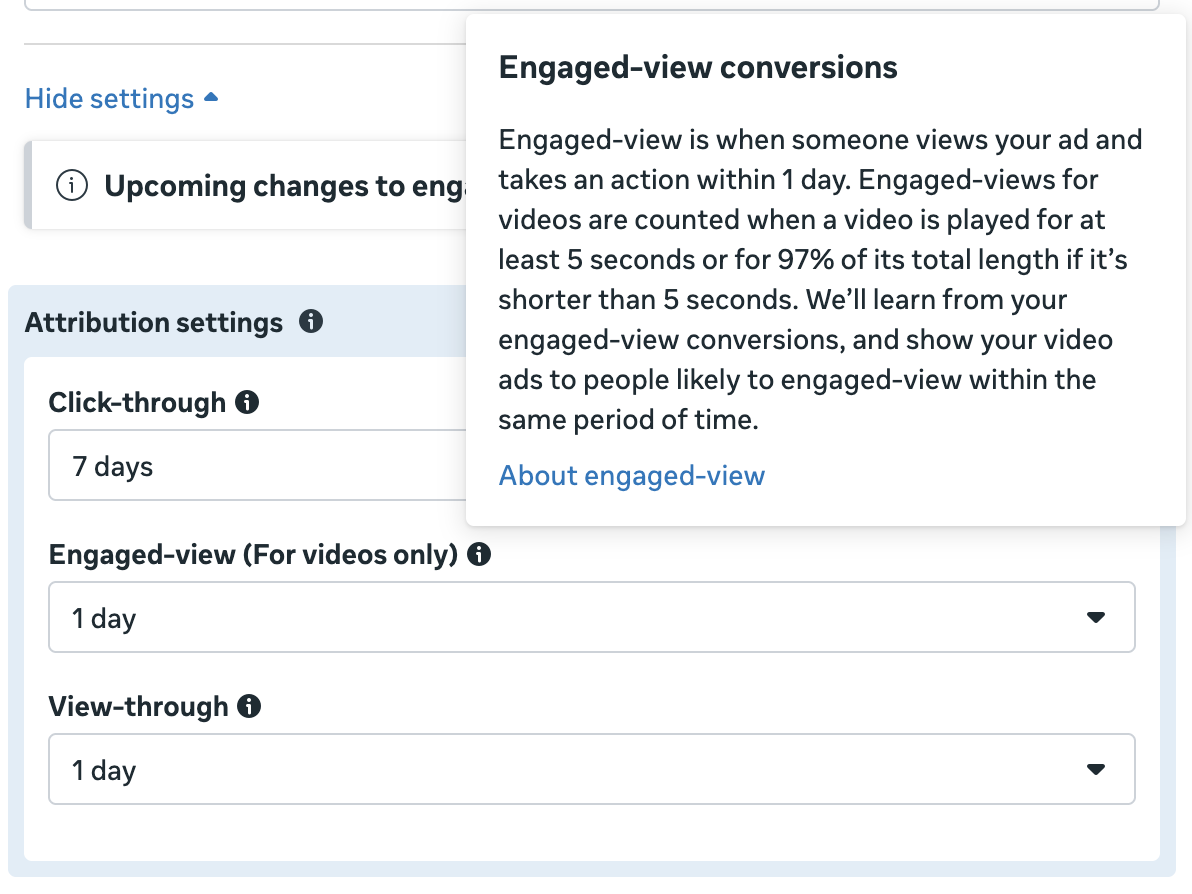Click the circled info icon in Upcoming changes banner
This screenshot has width=1192, height=894.
coord(72,186)
